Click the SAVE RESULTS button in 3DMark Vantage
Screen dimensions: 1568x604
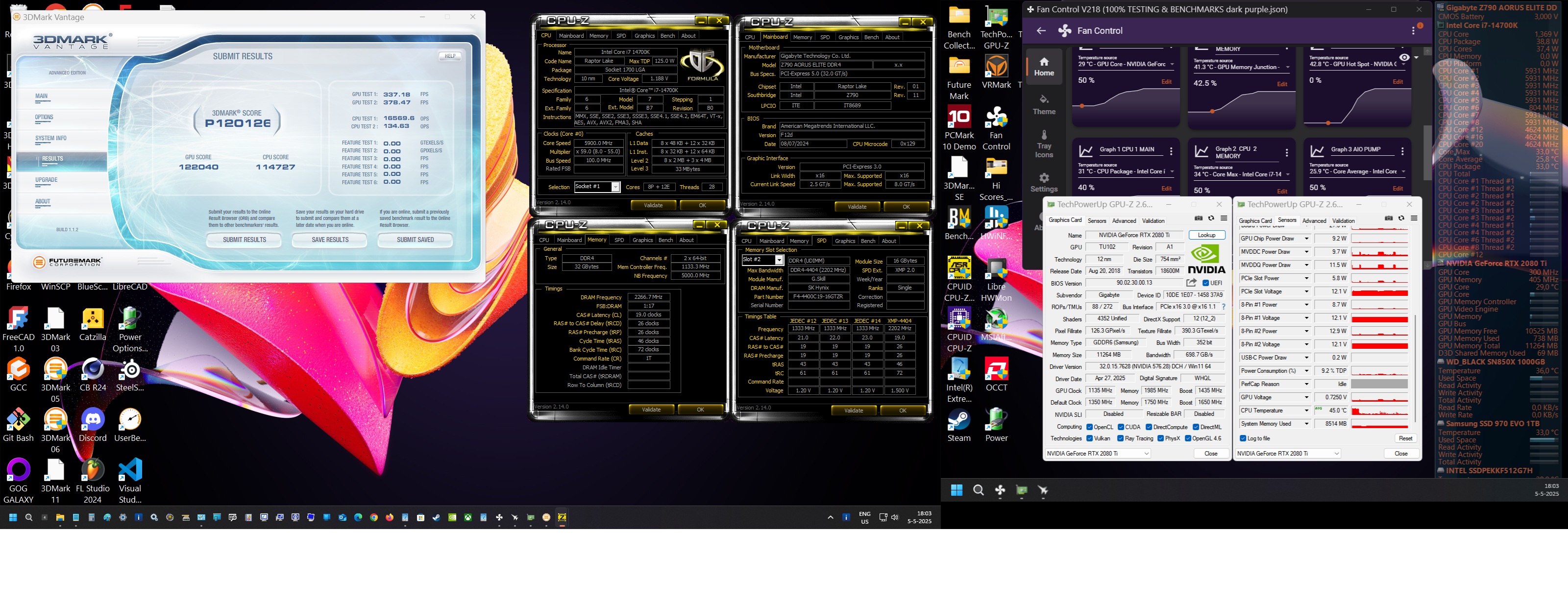[330, 240]
